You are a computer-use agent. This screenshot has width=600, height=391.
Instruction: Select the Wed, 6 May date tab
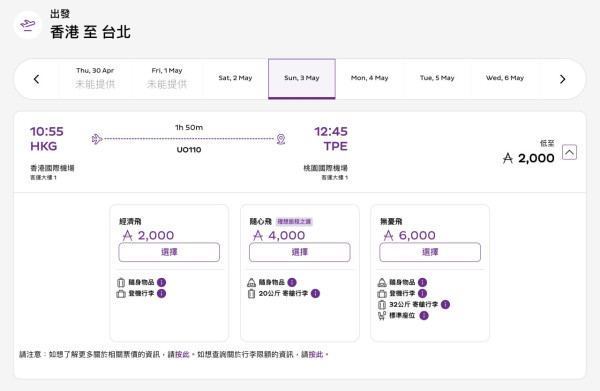505,78
